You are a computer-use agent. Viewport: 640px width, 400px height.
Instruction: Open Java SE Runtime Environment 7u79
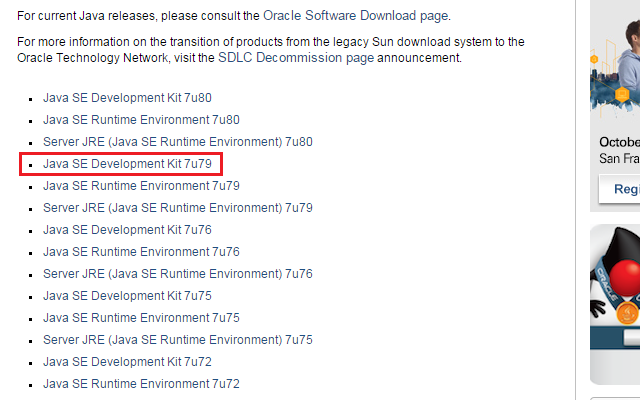coord(141,186)
